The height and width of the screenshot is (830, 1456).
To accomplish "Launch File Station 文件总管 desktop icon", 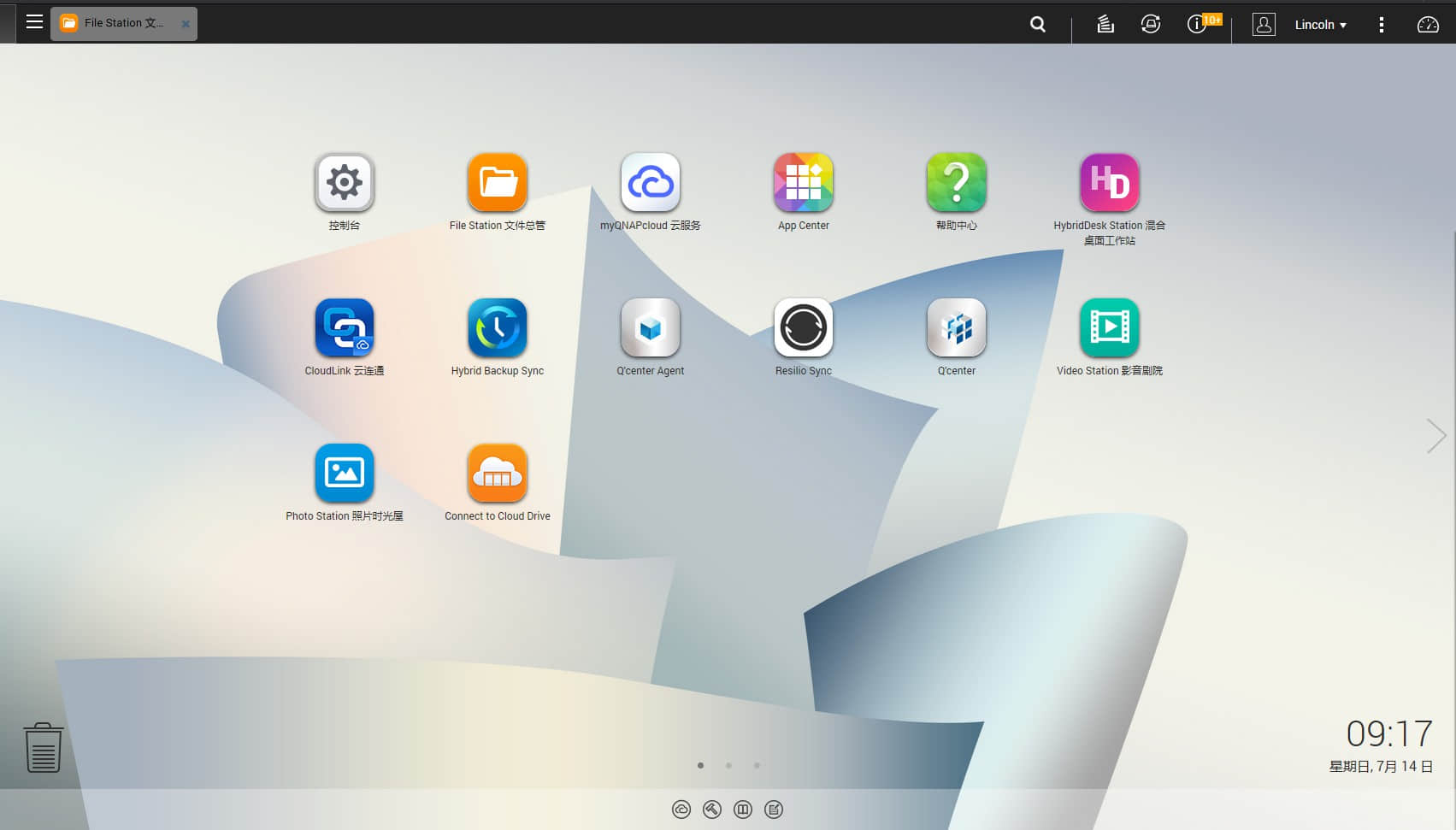I will pyautogui.click(x=498, y=182).
